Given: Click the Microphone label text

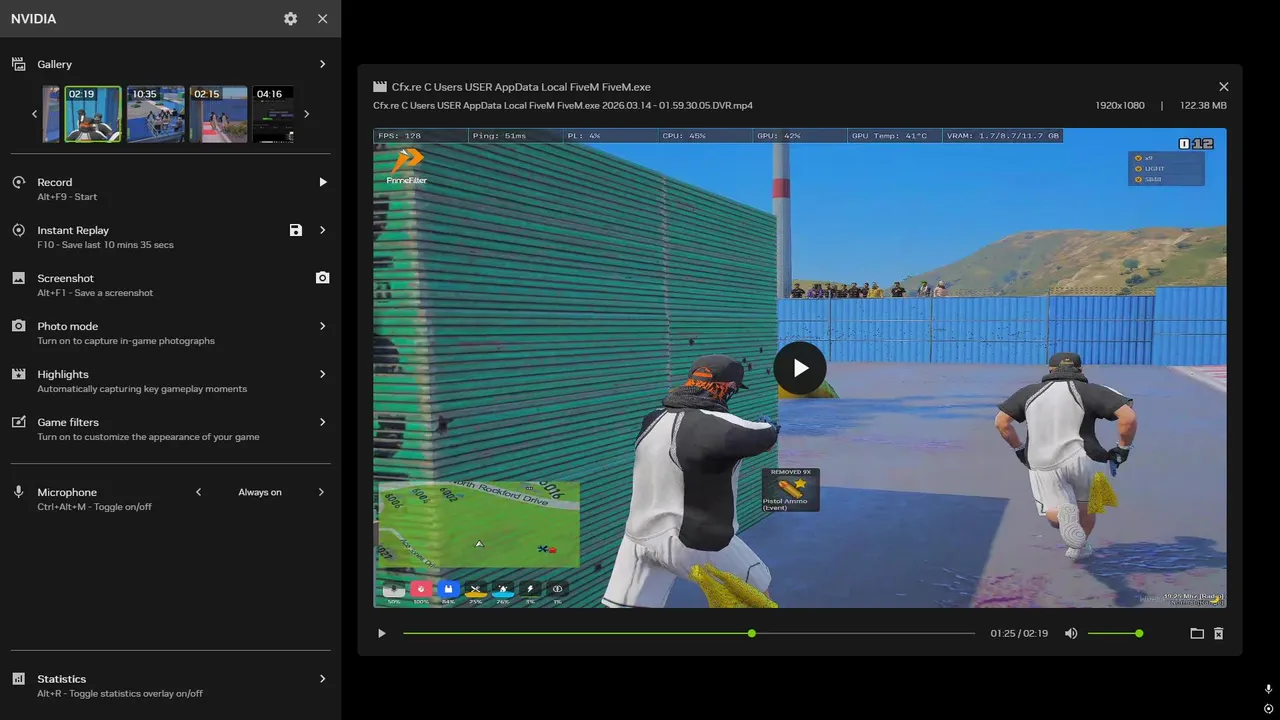Looking at the screenshot, I should (x=67, y=492).
